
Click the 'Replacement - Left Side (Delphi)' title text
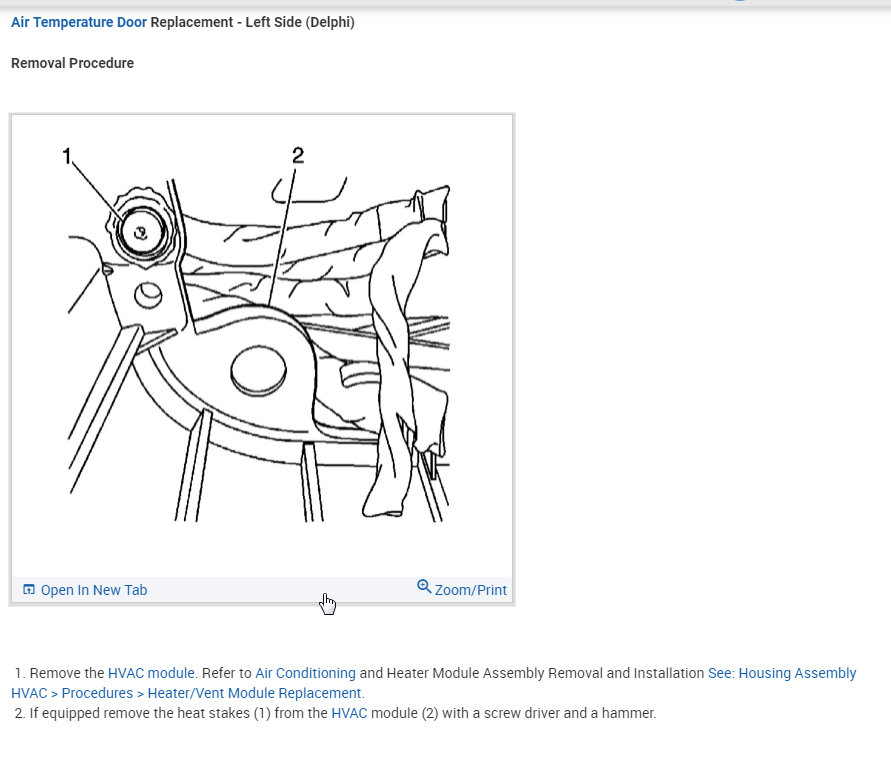[252, 22]
